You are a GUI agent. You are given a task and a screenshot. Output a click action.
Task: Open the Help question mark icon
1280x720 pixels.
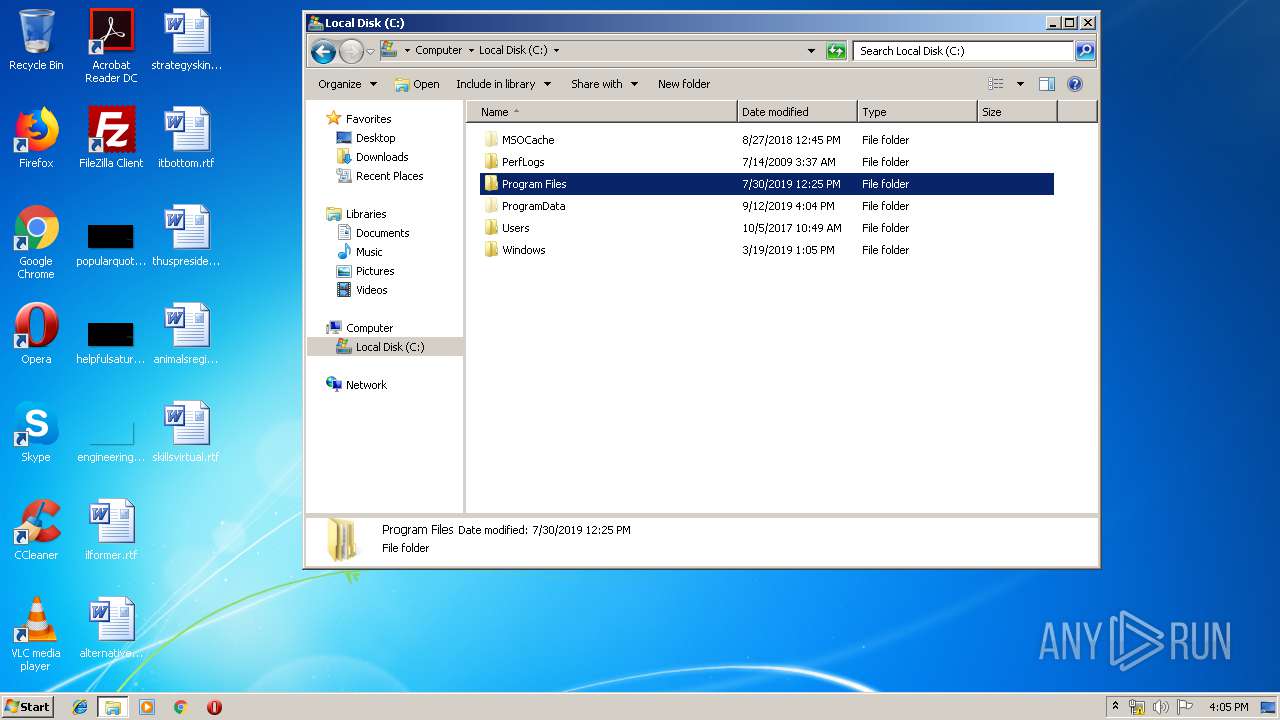pyautogui.click(x=1075, y=84)
